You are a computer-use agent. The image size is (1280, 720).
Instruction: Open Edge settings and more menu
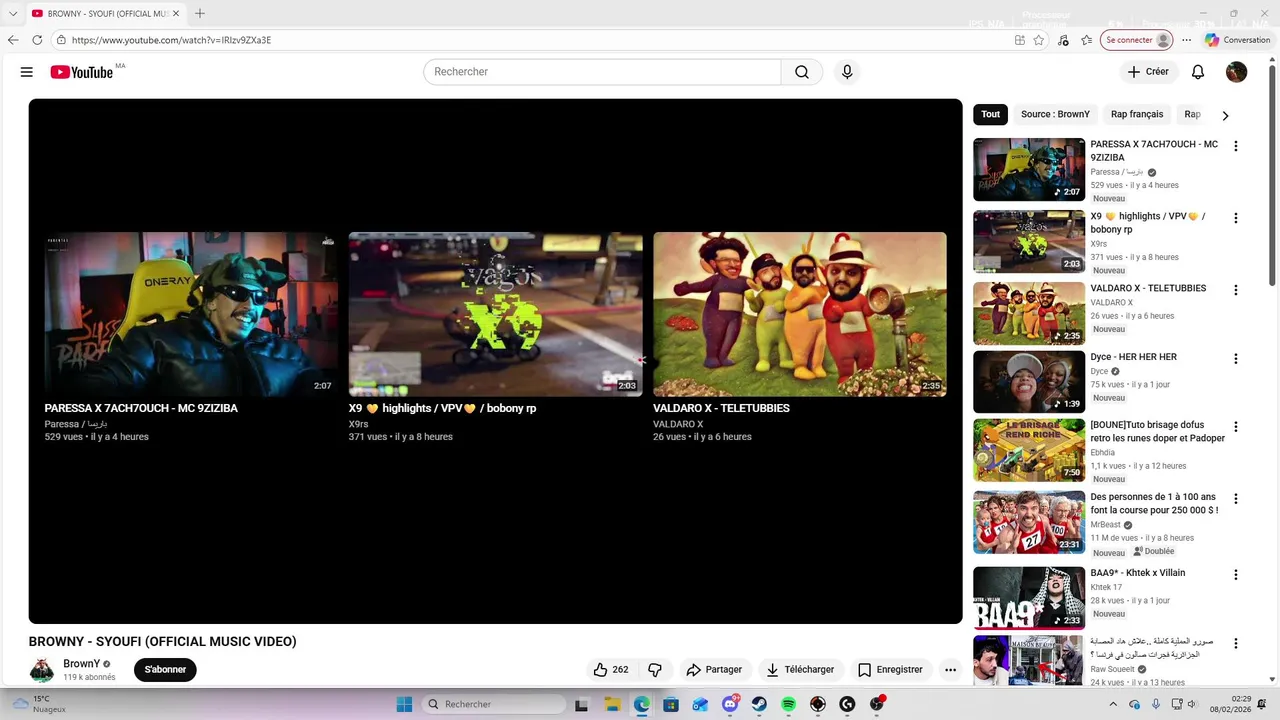click(x=1186, y=40)
